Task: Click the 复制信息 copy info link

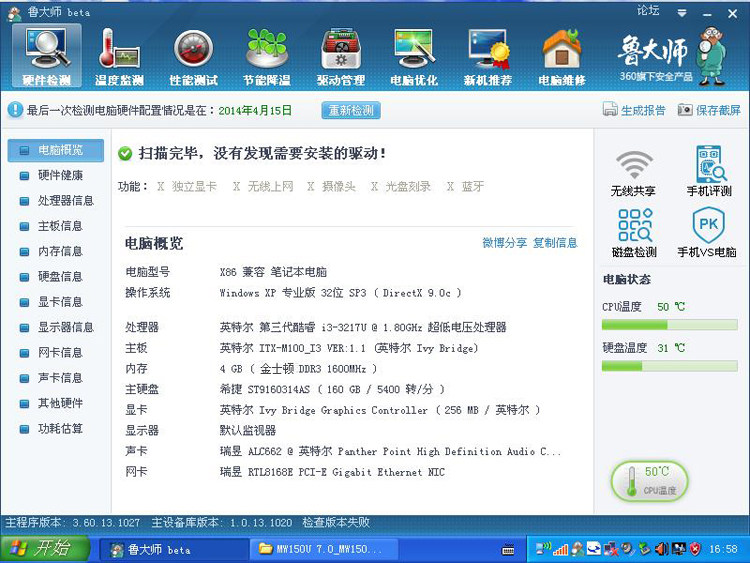Action: [555, 243]
